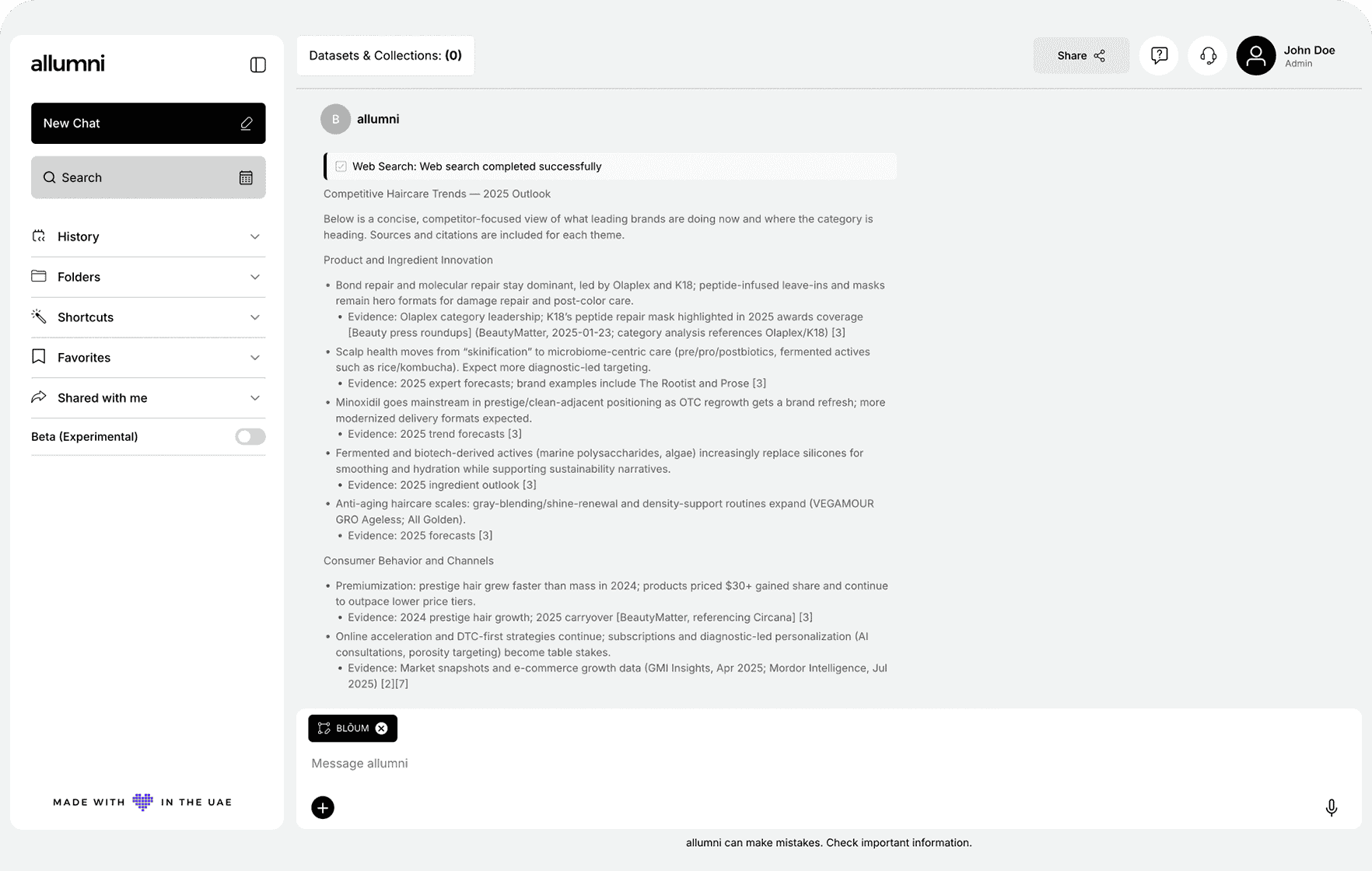
Task: Remove the BLÔUM dataset chip
Action: tap(381, 728)
